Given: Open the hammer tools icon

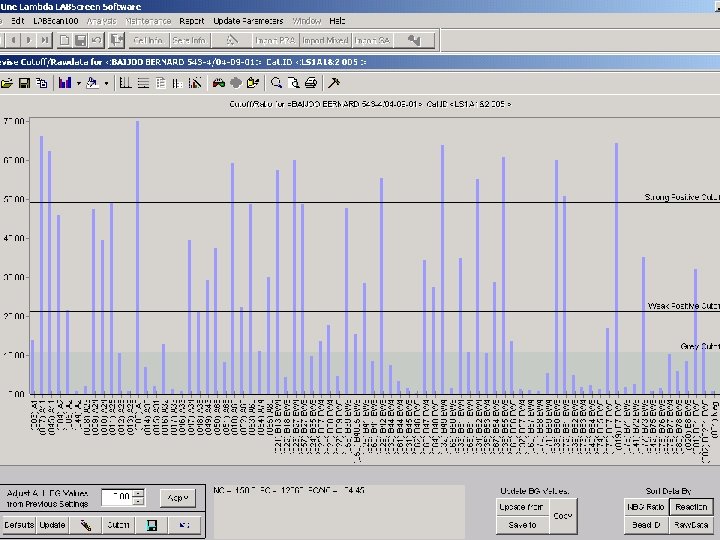Looking at the screenshot, I should [334, 83].
